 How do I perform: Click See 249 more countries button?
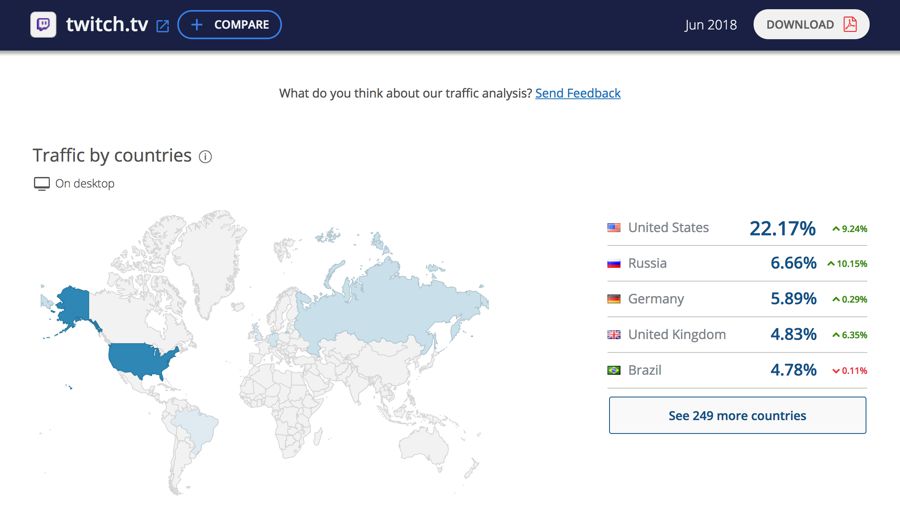pyautogui.click(x=737, y=415)
